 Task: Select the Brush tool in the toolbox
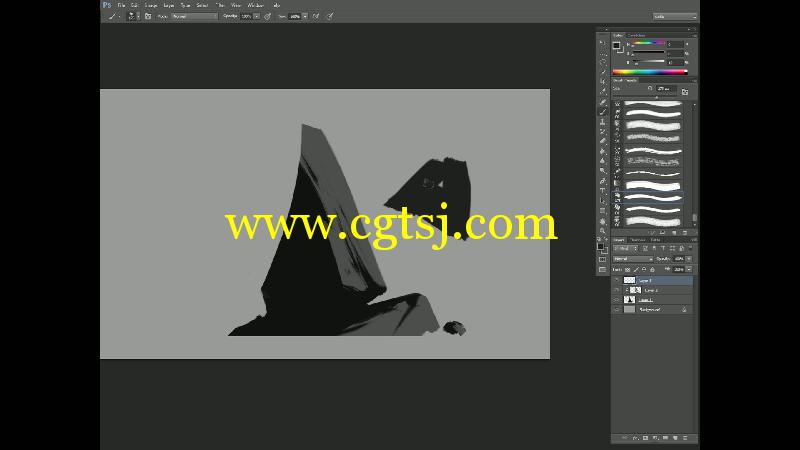coord(603,112)
